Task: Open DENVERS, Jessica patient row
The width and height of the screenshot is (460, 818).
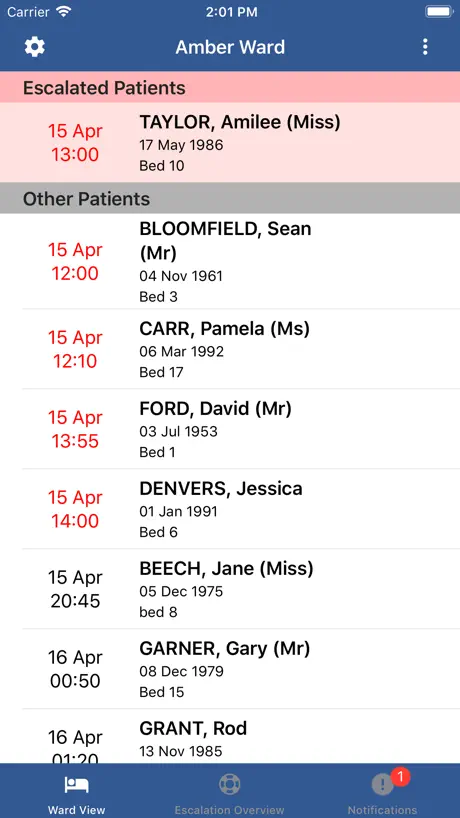Action: pos(230,509)
